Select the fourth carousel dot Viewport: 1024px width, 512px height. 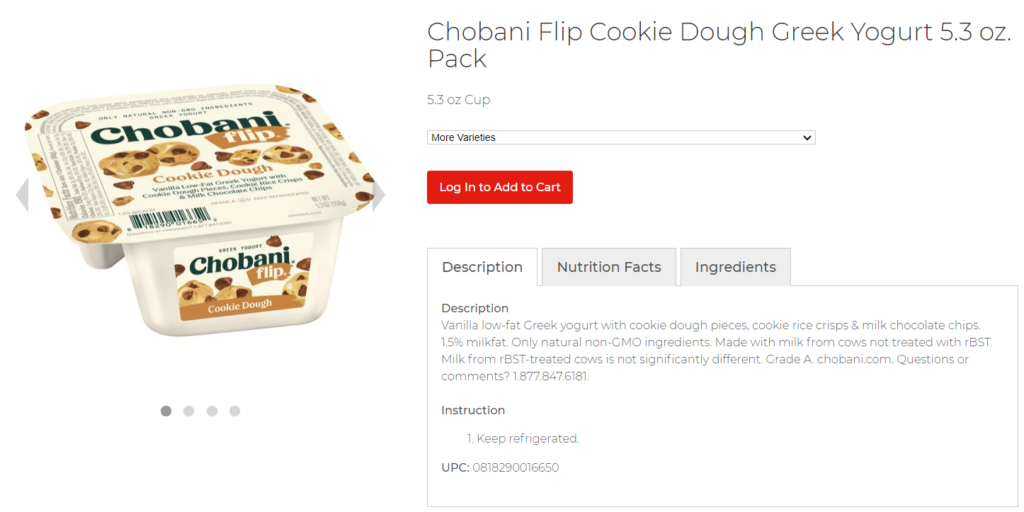coord(235,411)
